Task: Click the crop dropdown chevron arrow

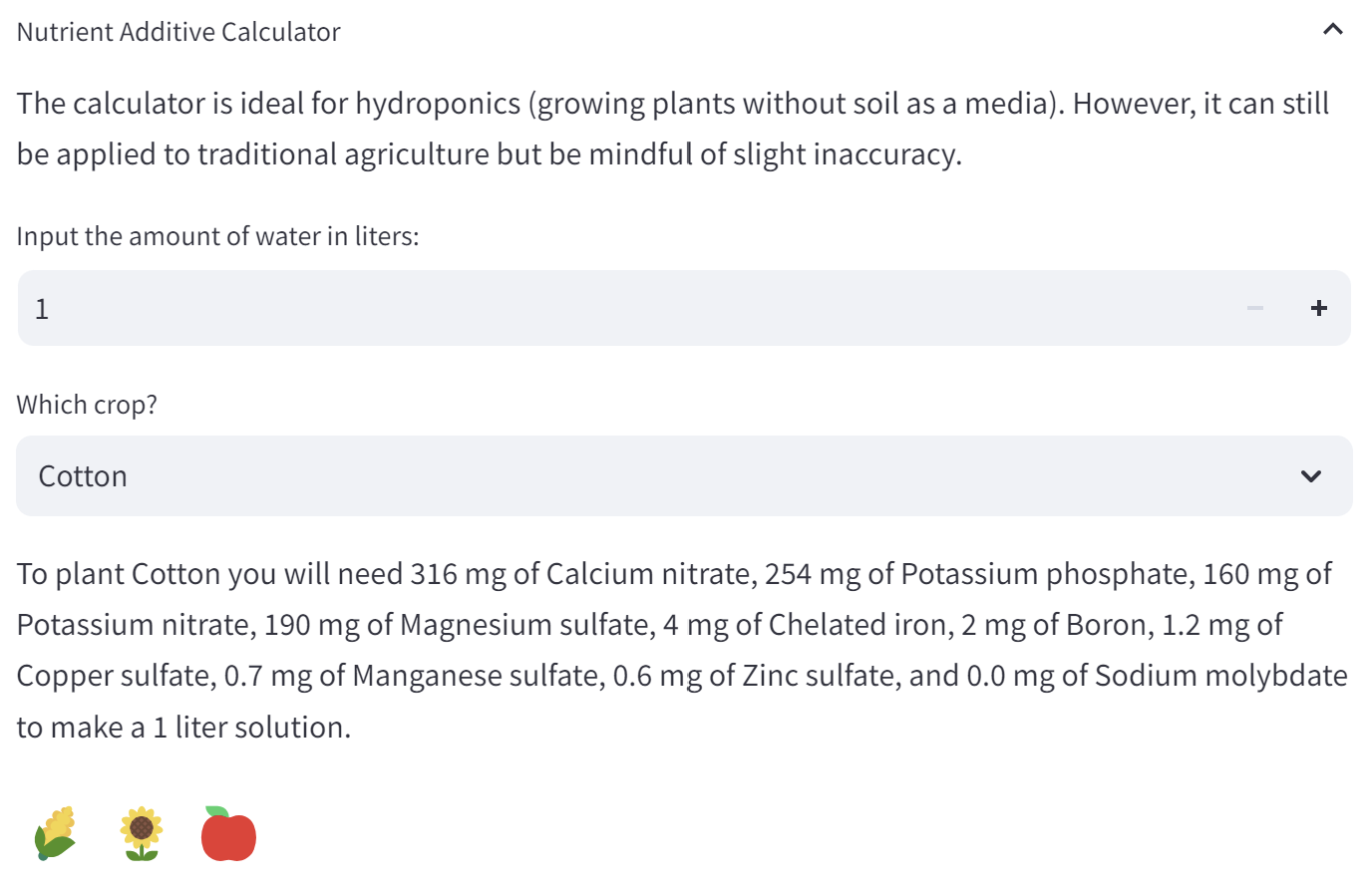Action: (x=1310, y=476)
